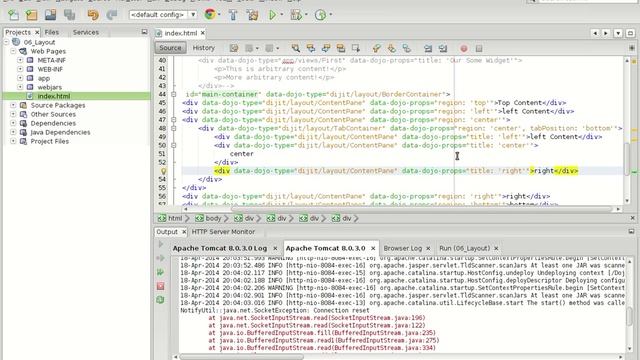The width and height of the screenshot is (640, 360).
Task: Toggle rectangular selection in editor toolbar
Action: tap(356, 48)
